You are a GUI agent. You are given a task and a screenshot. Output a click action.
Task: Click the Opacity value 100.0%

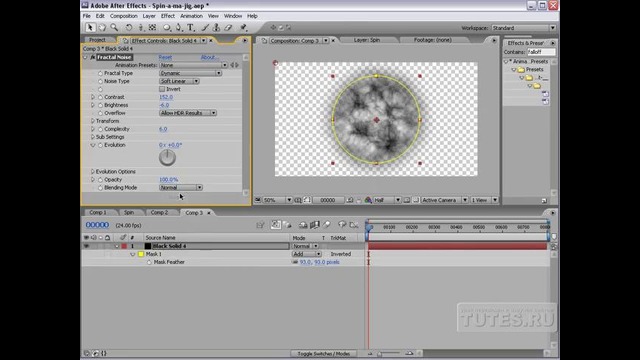click(x=169, y=180)
